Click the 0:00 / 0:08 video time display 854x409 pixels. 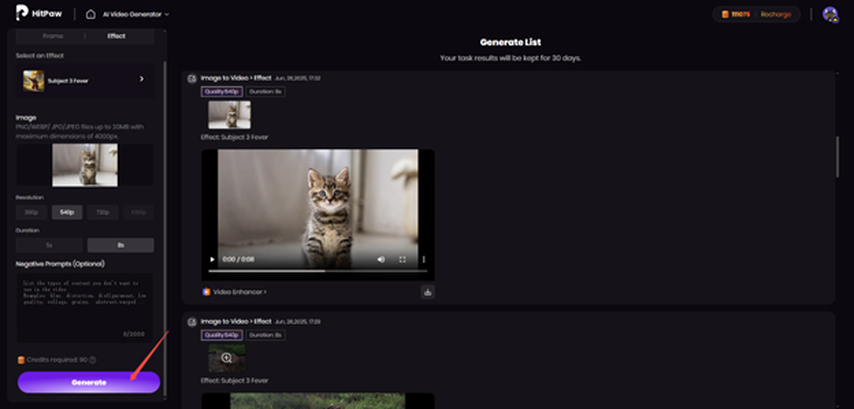click(x=239, y=260)
